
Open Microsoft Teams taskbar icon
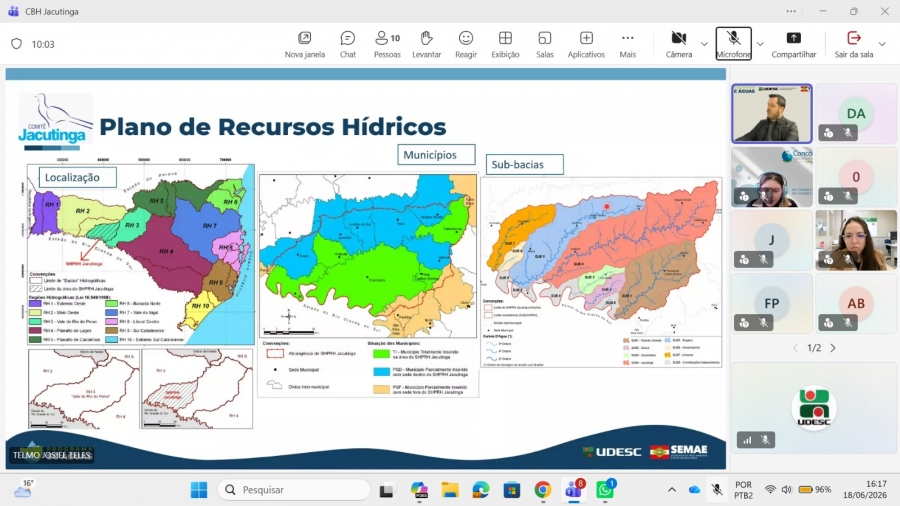point(574,490)
